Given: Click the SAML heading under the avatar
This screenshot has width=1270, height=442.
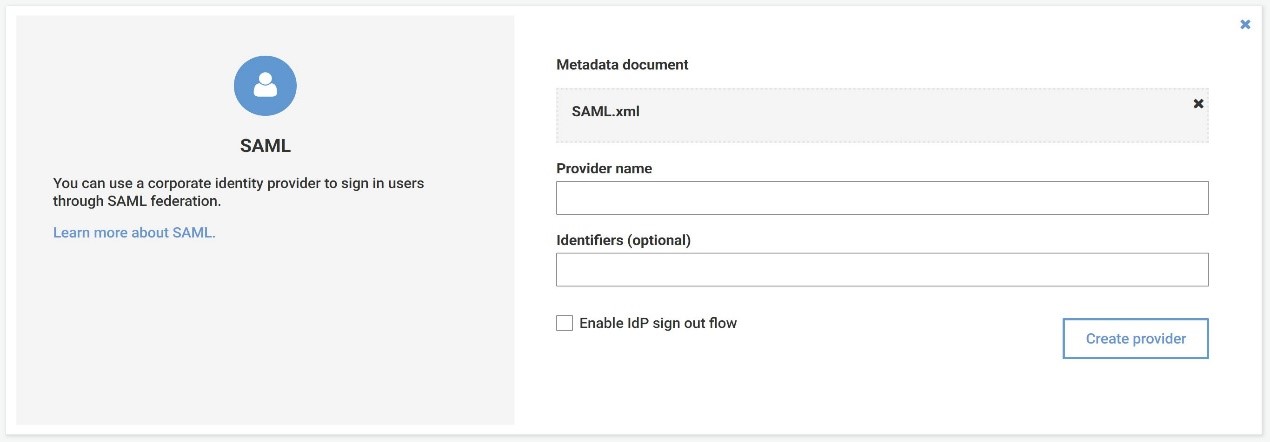Looking at the screenshot, I should [x=265, y=146].
